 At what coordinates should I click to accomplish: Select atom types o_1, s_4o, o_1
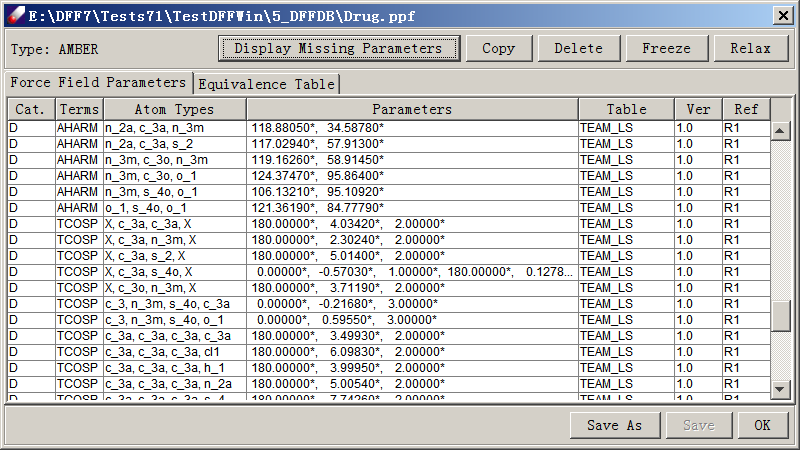click(175, 208)
